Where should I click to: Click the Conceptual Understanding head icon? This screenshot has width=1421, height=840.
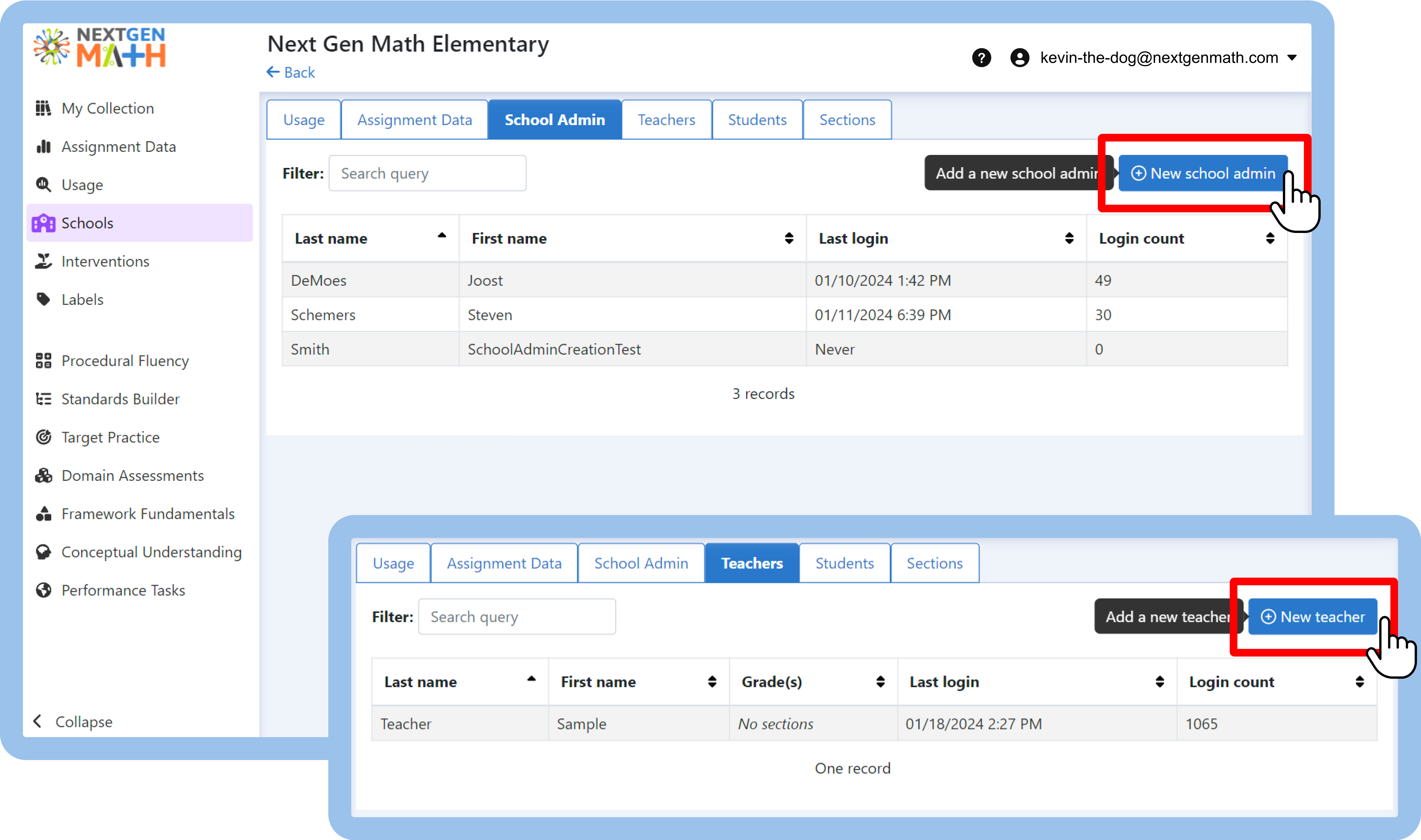pyautogui.click(x=43, y=552)
